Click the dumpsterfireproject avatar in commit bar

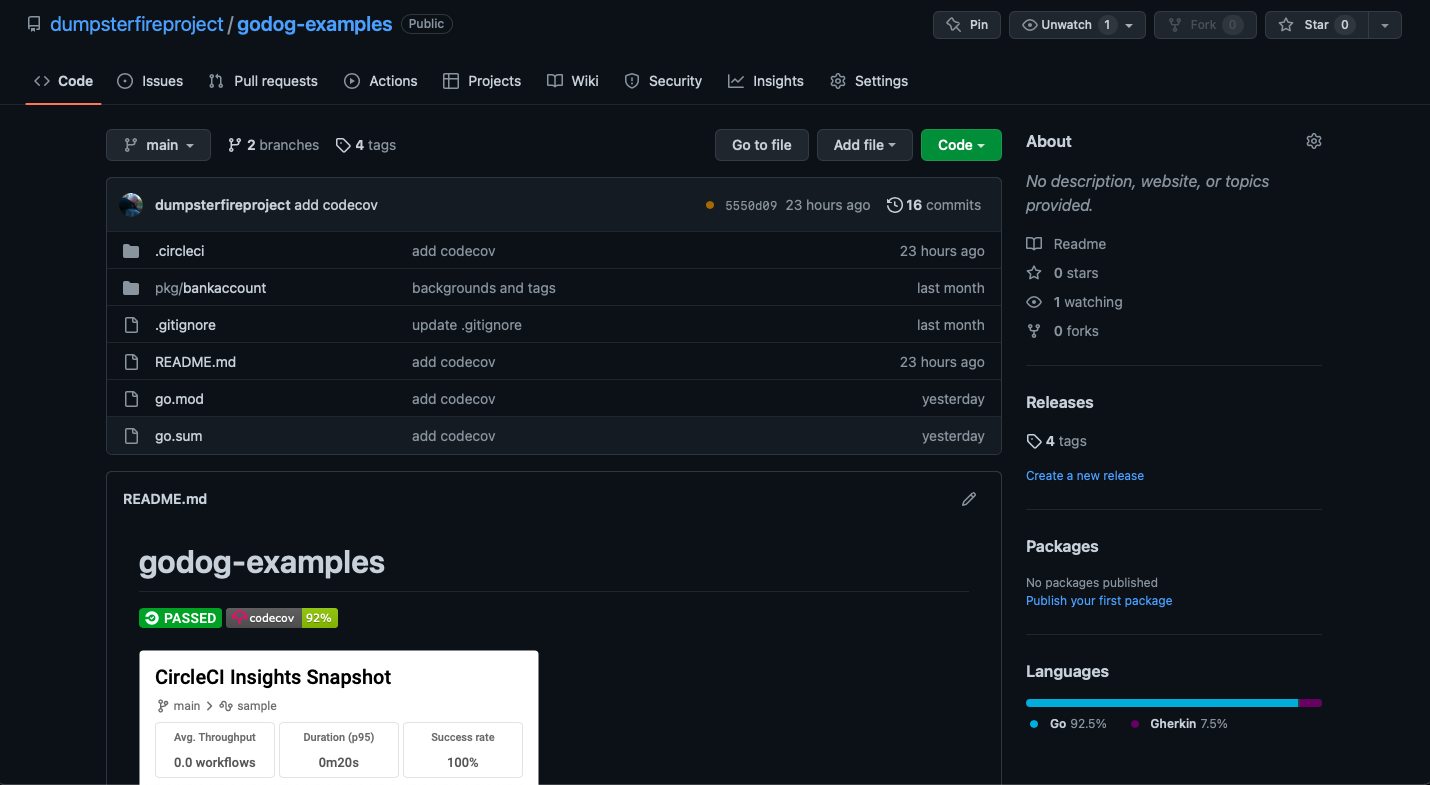(131, 205)
